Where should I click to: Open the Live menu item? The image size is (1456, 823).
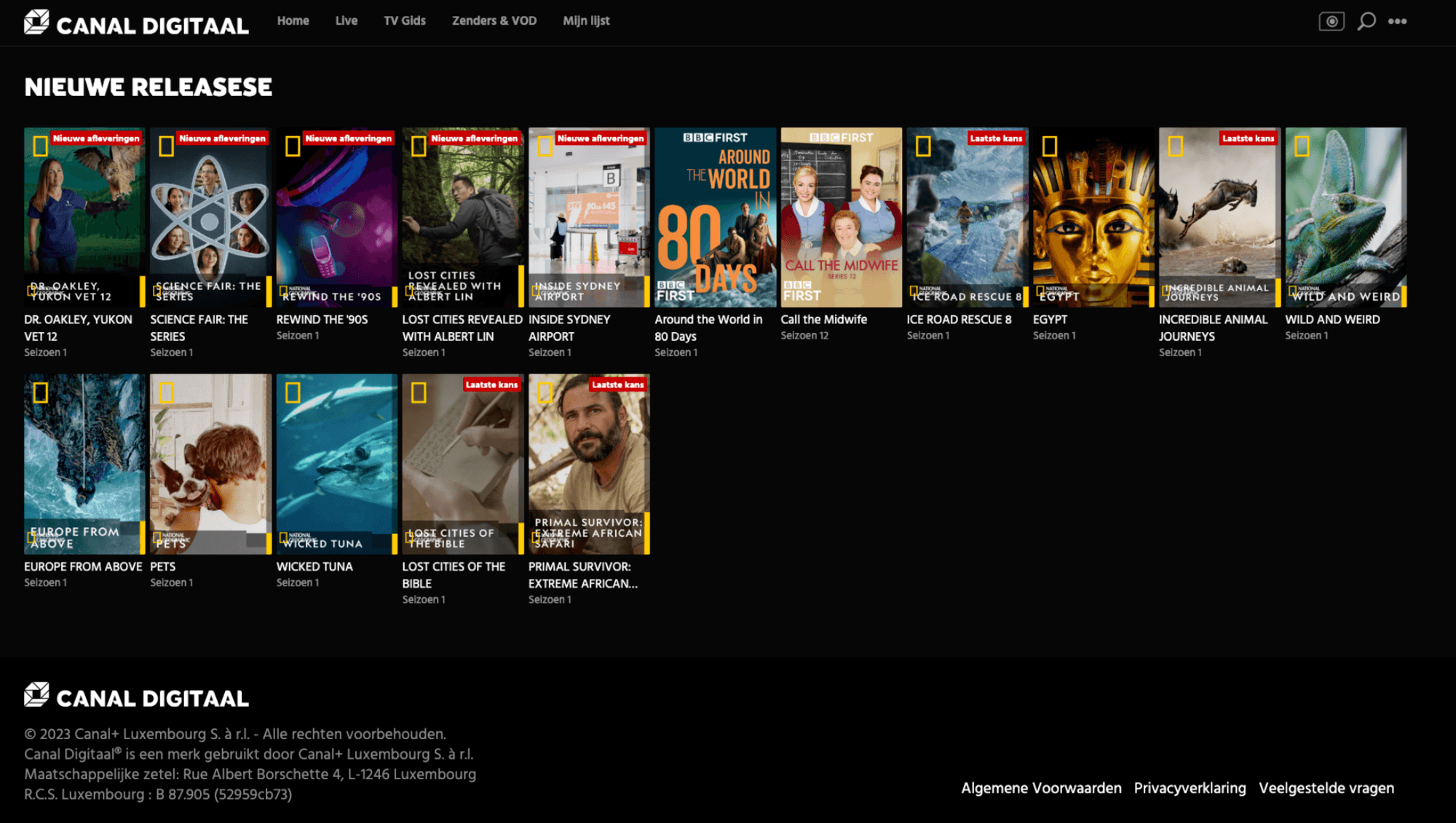[347, 20]
